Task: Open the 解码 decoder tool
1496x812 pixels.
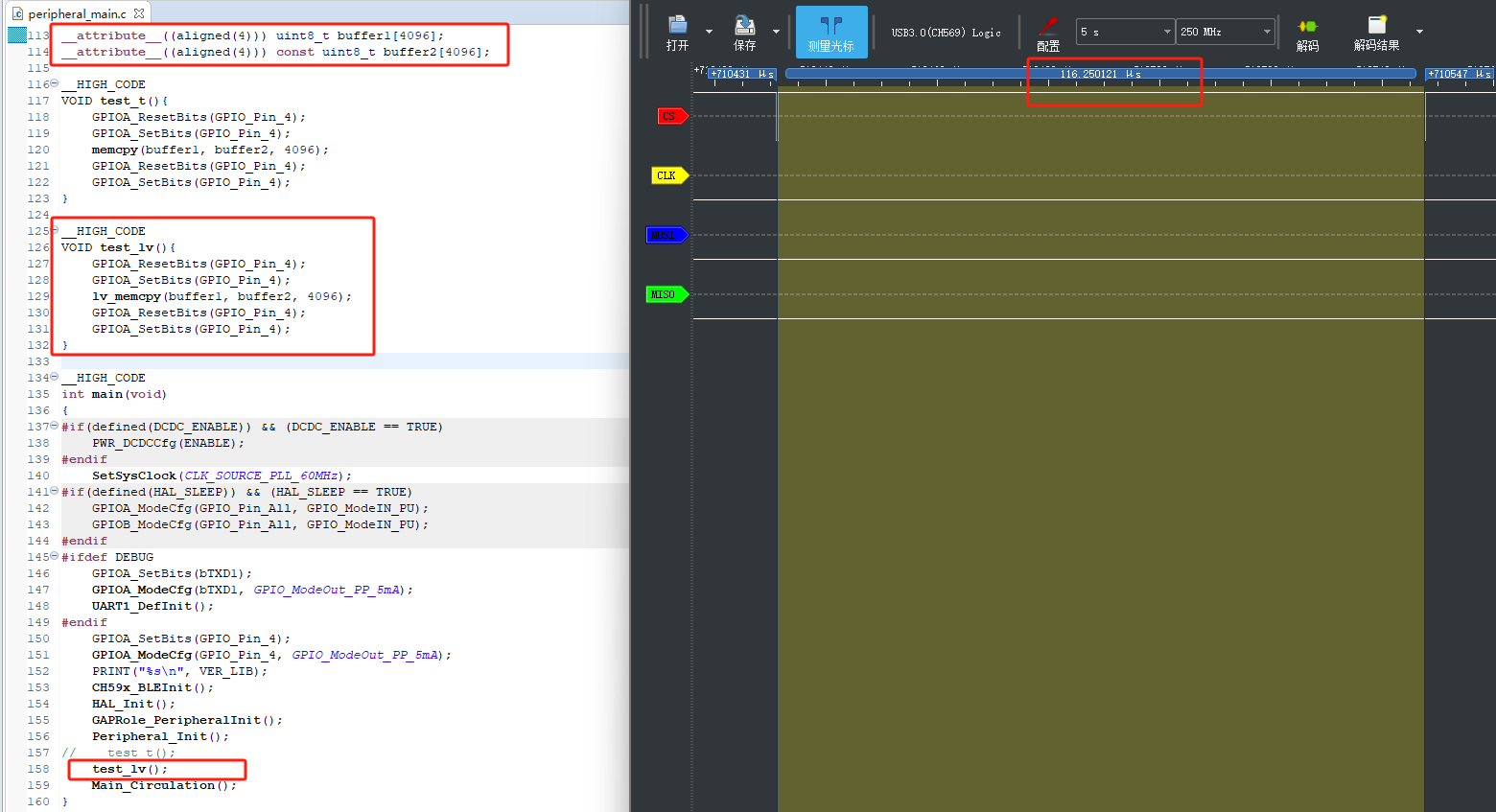Action: (x=1307, y=33)
